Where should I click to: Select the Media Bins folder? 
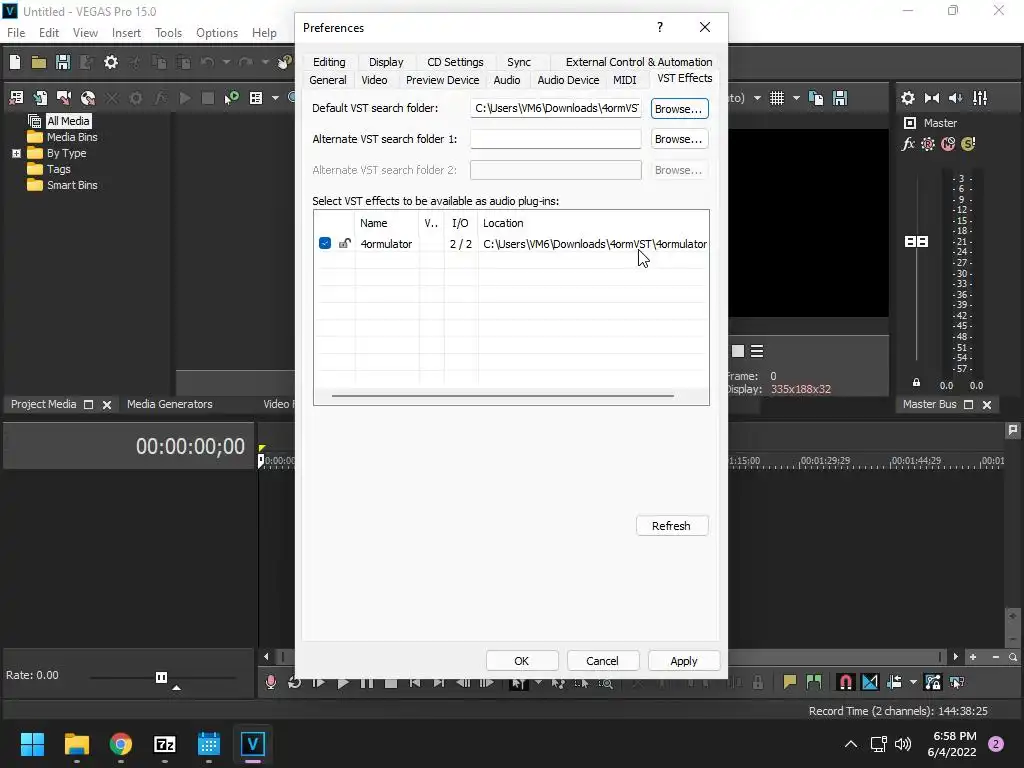[72, 137]
